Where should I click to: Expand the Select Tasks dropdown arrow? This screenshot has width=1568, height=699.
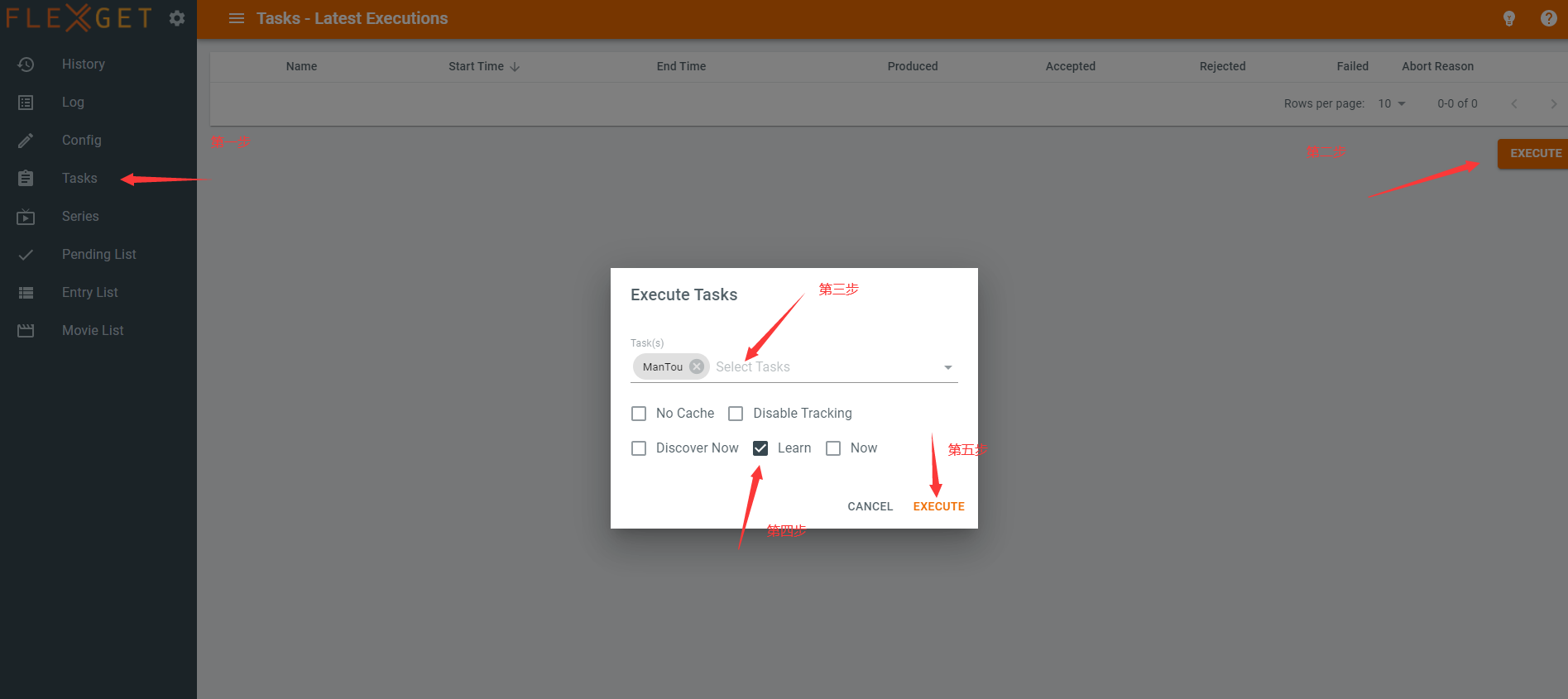pyautogui.click(x=948, y=367)
